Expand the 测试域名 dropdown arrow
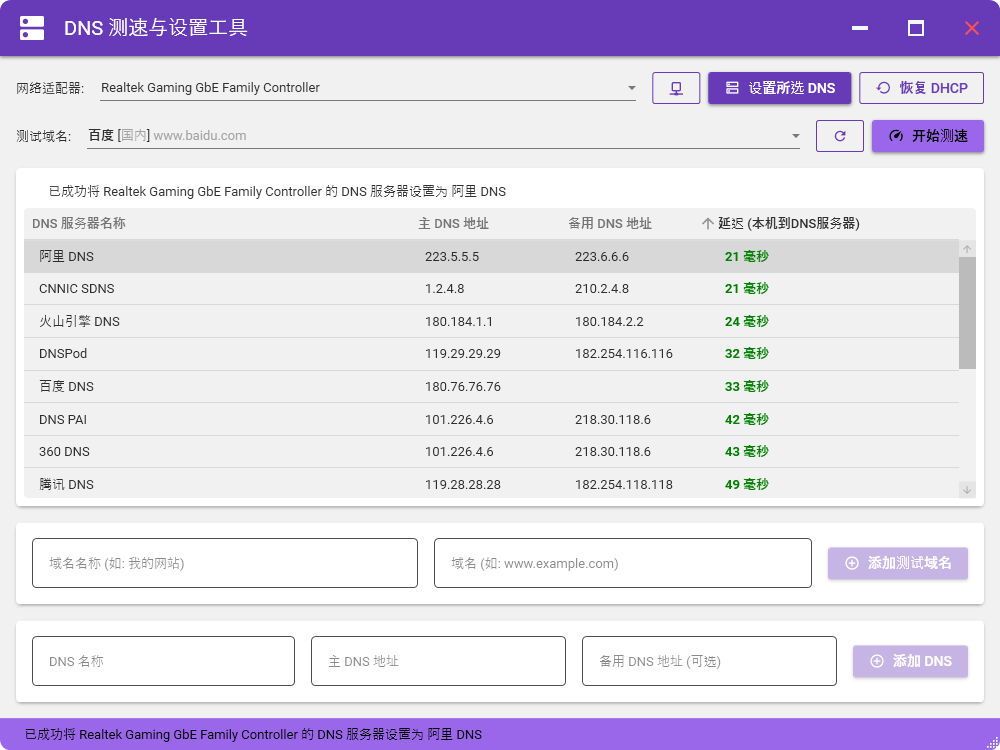1000x750 pixels. coord(795,136)
